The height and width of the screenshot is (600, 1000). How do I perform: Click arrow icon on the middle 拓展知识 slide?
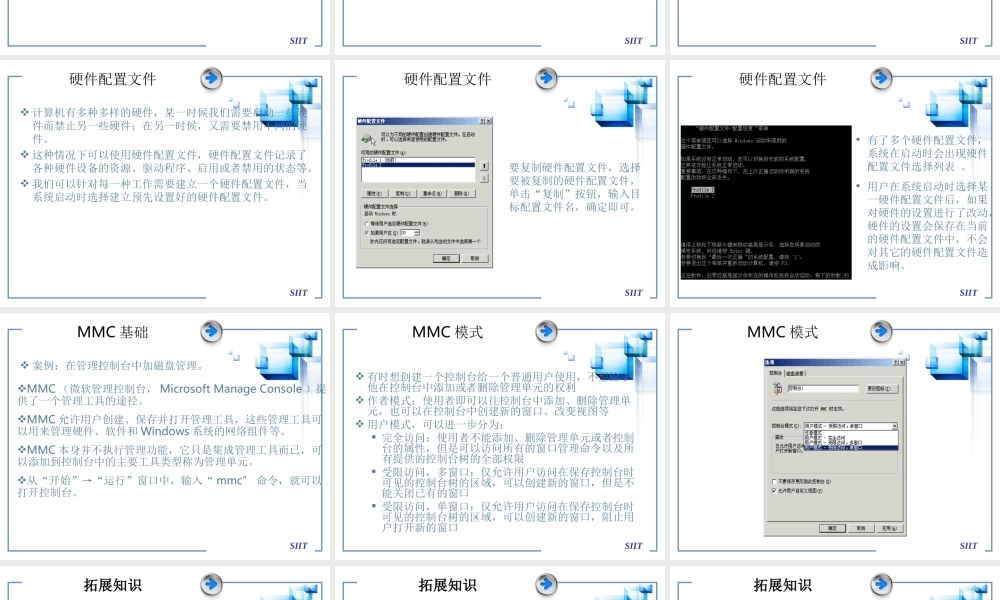546,583
